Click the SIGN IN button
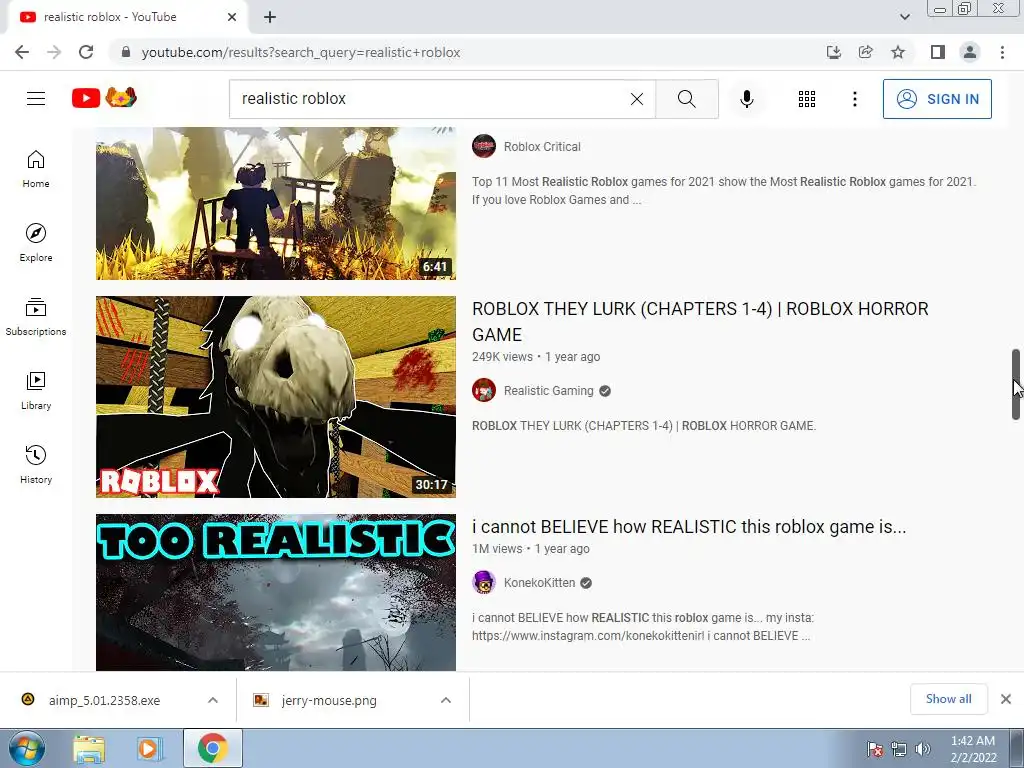The width and height of the screenshot is (1024, 768). [x=937, y=99]
